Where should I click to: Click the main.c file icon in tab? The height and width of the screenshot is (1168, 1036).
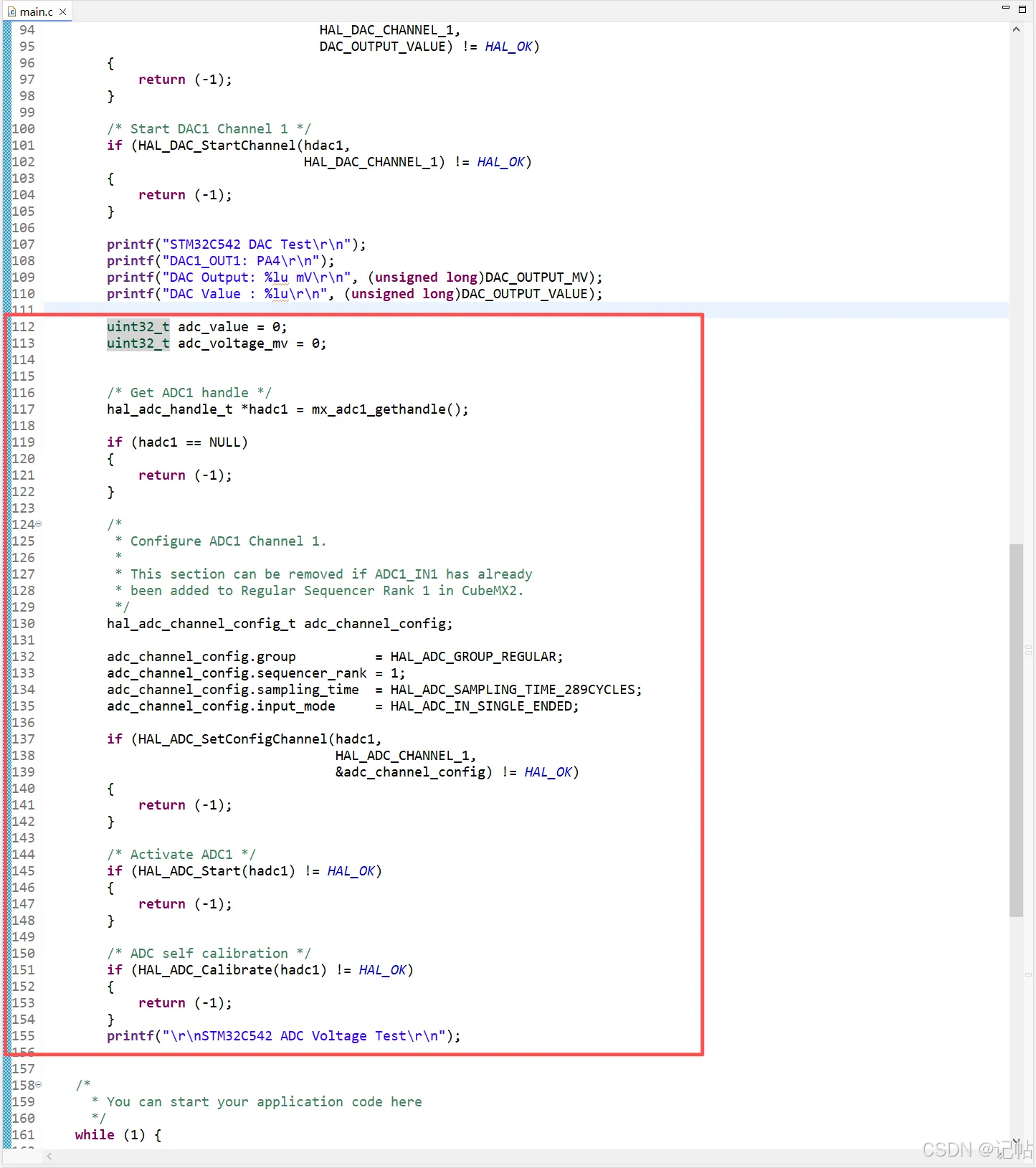[11, 11]
